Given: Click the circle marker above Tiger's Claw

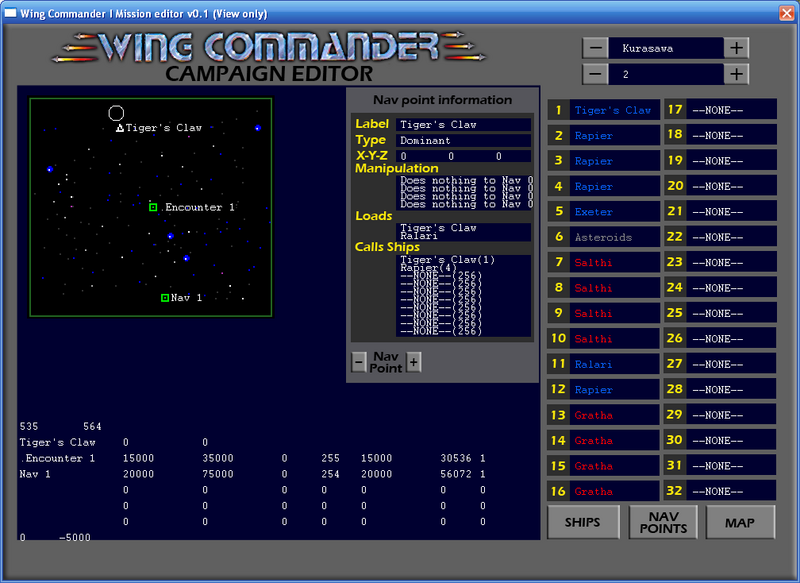Looking at the screenshot, I should [117, 112].
